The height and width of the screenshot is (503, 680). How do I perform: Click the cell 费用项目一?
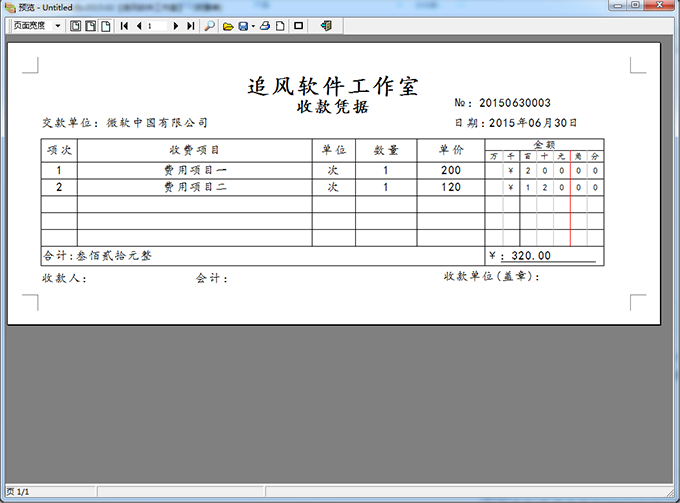(x=195, y=170)
